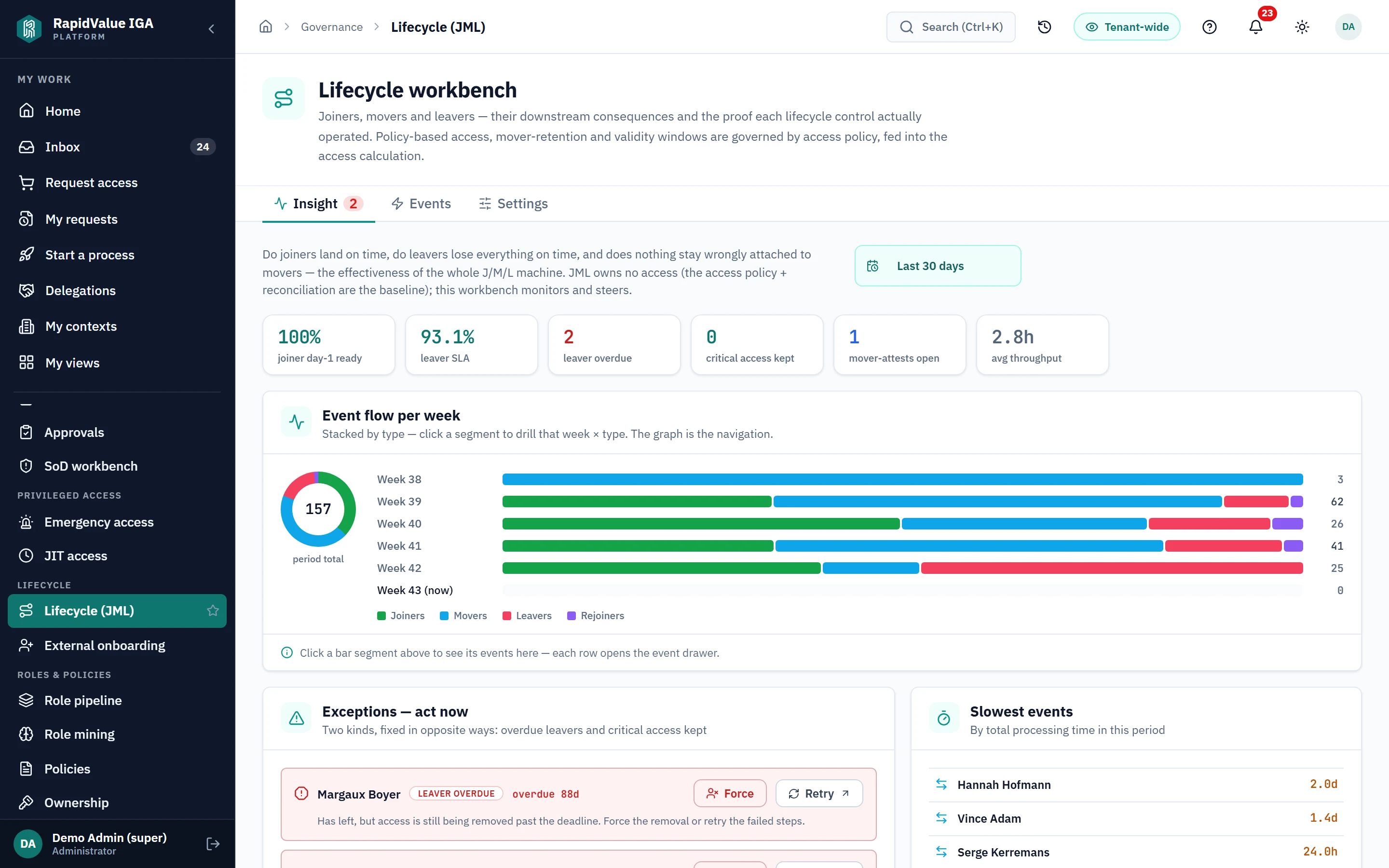Viewport: 1389px width, 868px height.
Task: Click Week 42 red Leavers segment
Action: pyautogui.click(x=1112, y=569)
